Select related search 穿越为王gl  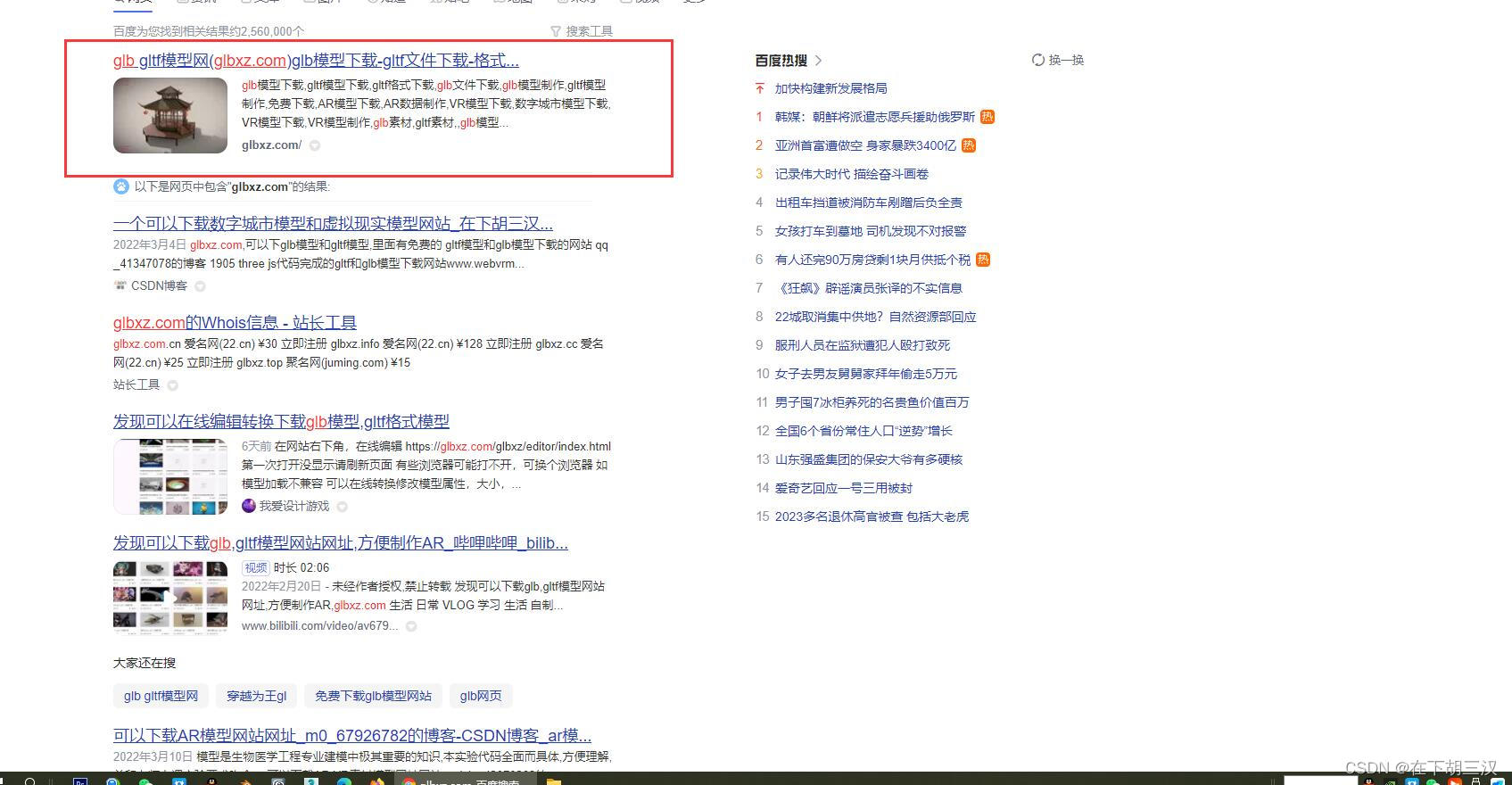pos(257,696)
